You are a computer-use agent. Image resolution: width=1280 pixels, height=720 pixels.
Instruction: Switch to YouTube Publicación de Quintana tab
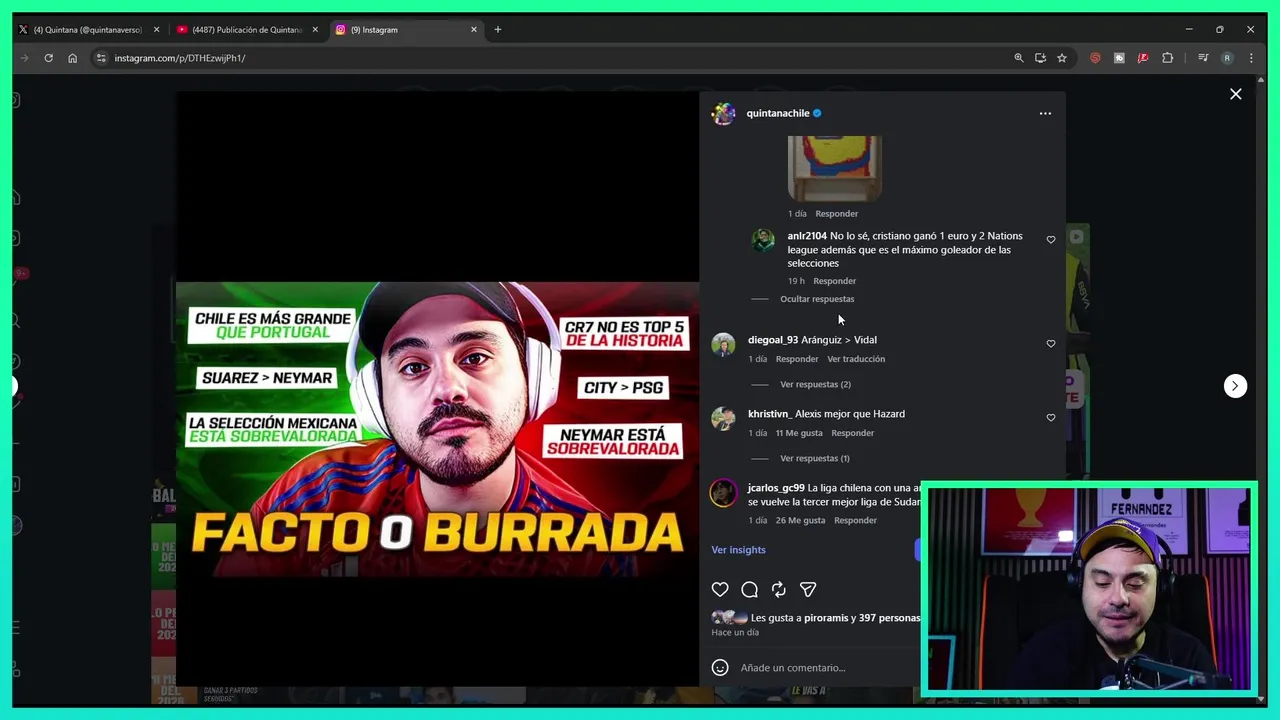[x=245, y=30]
